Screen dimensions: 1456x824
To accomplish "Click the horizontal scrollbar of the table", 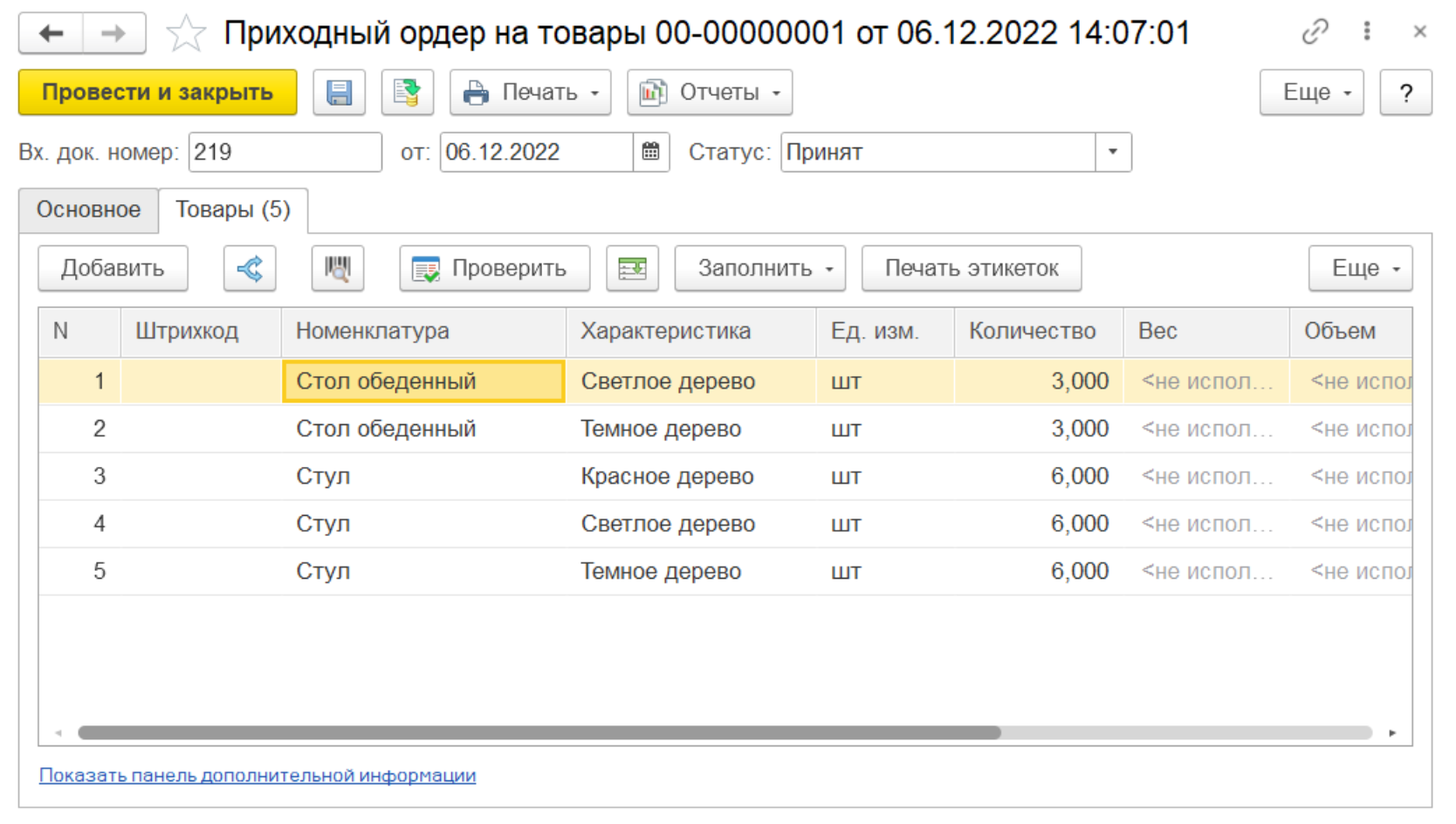I will pyautogui.click(x=539, y=732).
